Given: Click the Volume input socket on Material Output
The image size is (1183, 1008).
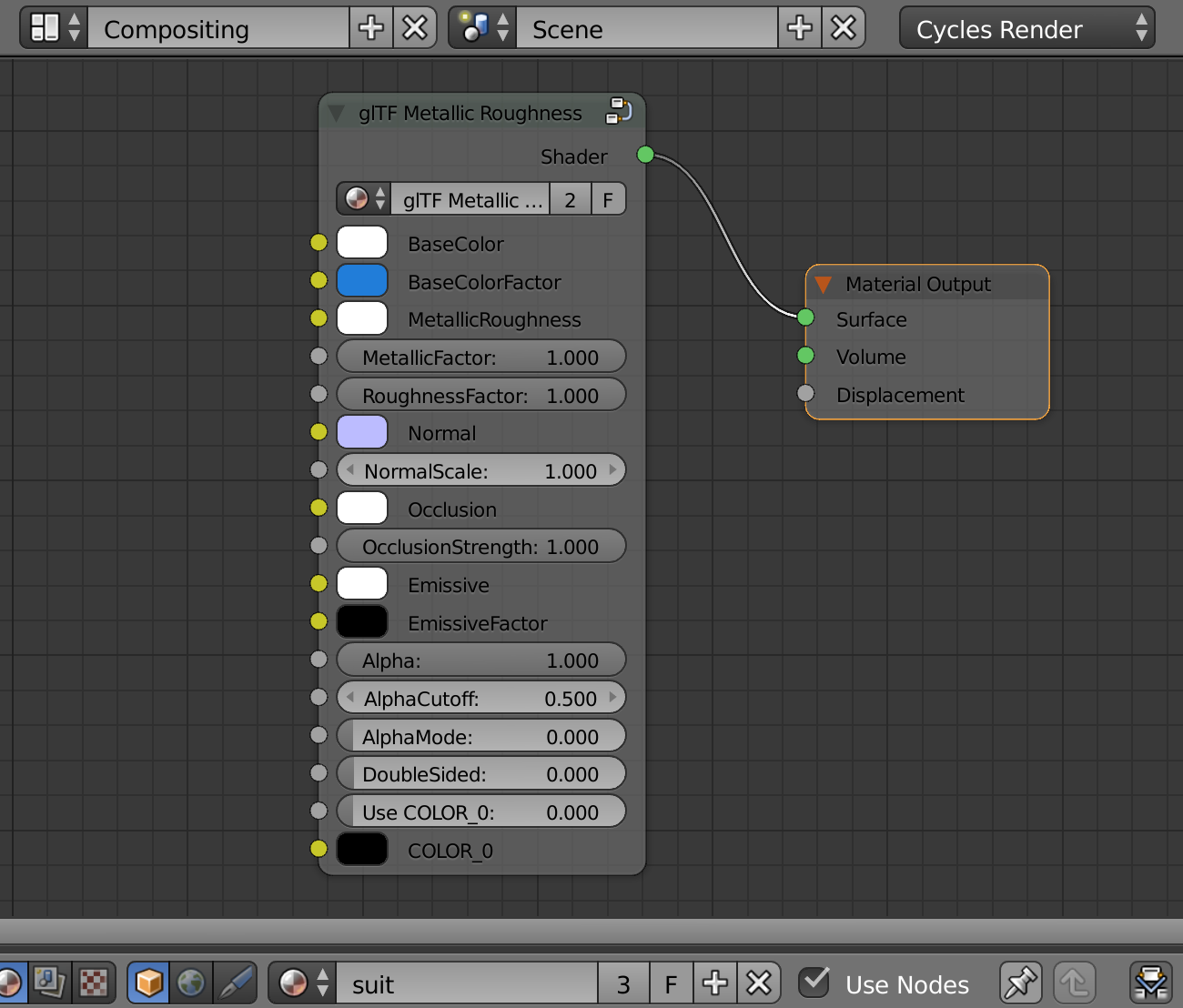Looking at the screenshot, I should pos(805,355).
